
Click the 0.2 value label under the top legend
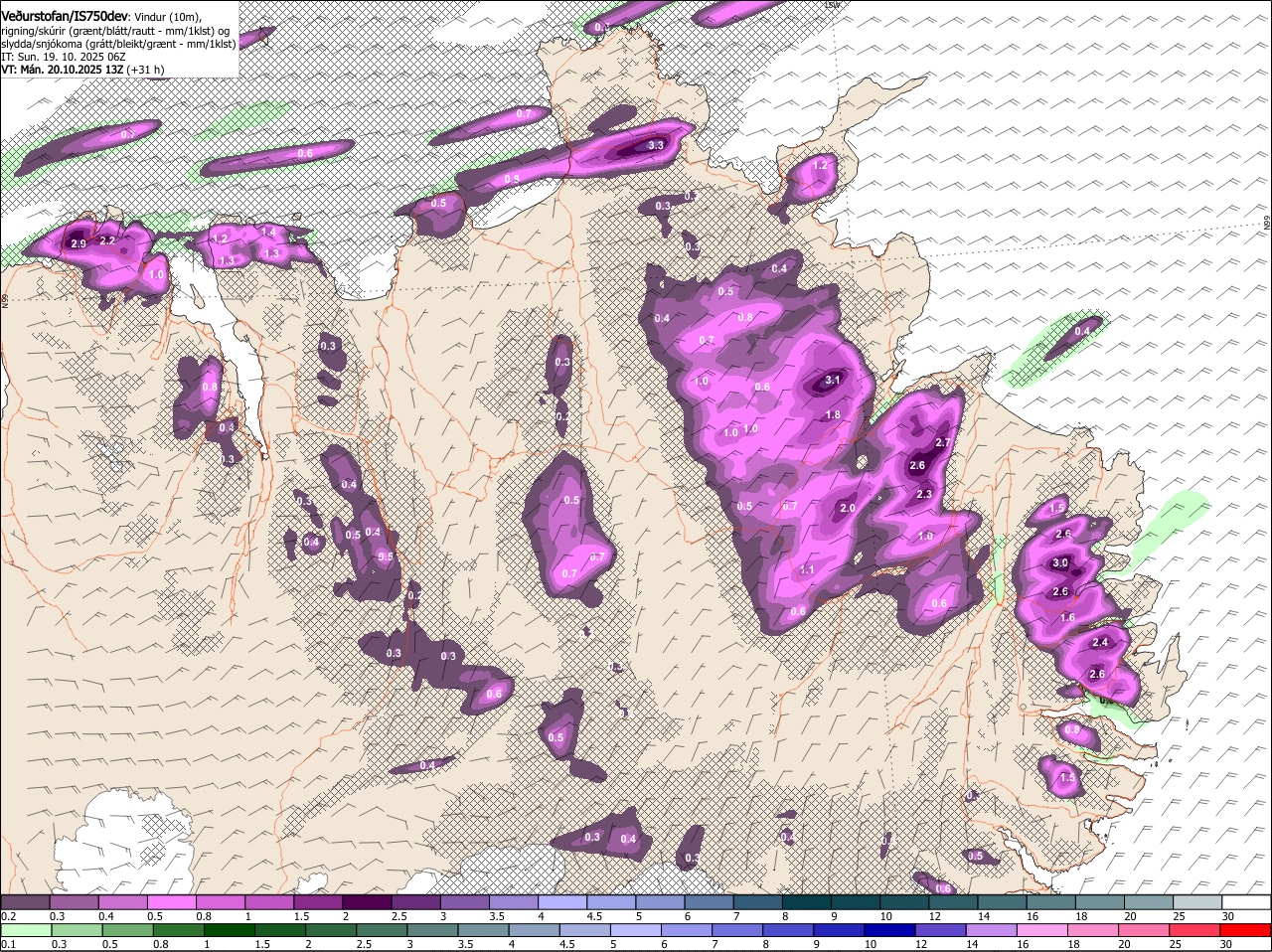[x=8, y=916]
